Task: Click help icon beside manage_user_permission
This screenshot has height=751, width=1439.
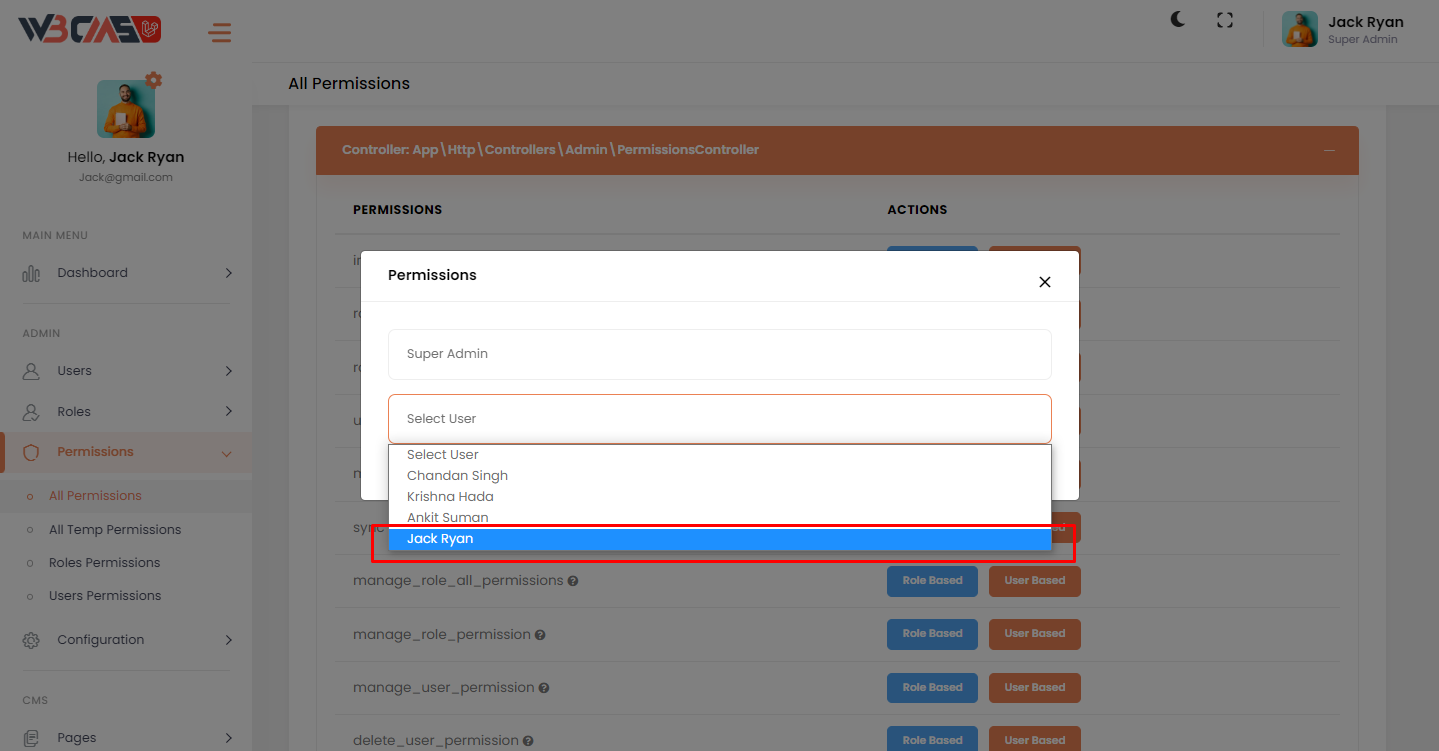Action: (x=544, y=688)
